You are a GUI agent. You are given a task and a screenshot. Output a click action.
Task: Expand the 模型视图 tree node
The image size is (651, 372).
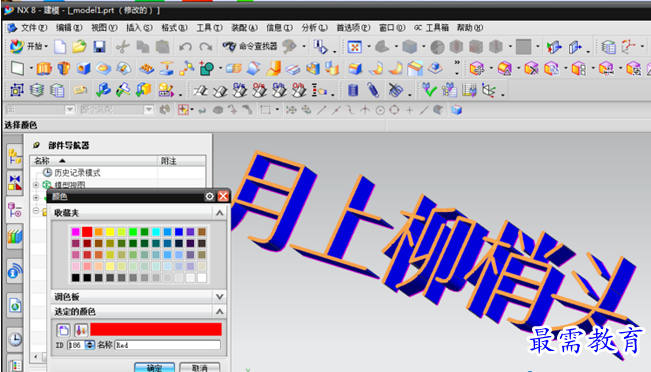[36, 185]
